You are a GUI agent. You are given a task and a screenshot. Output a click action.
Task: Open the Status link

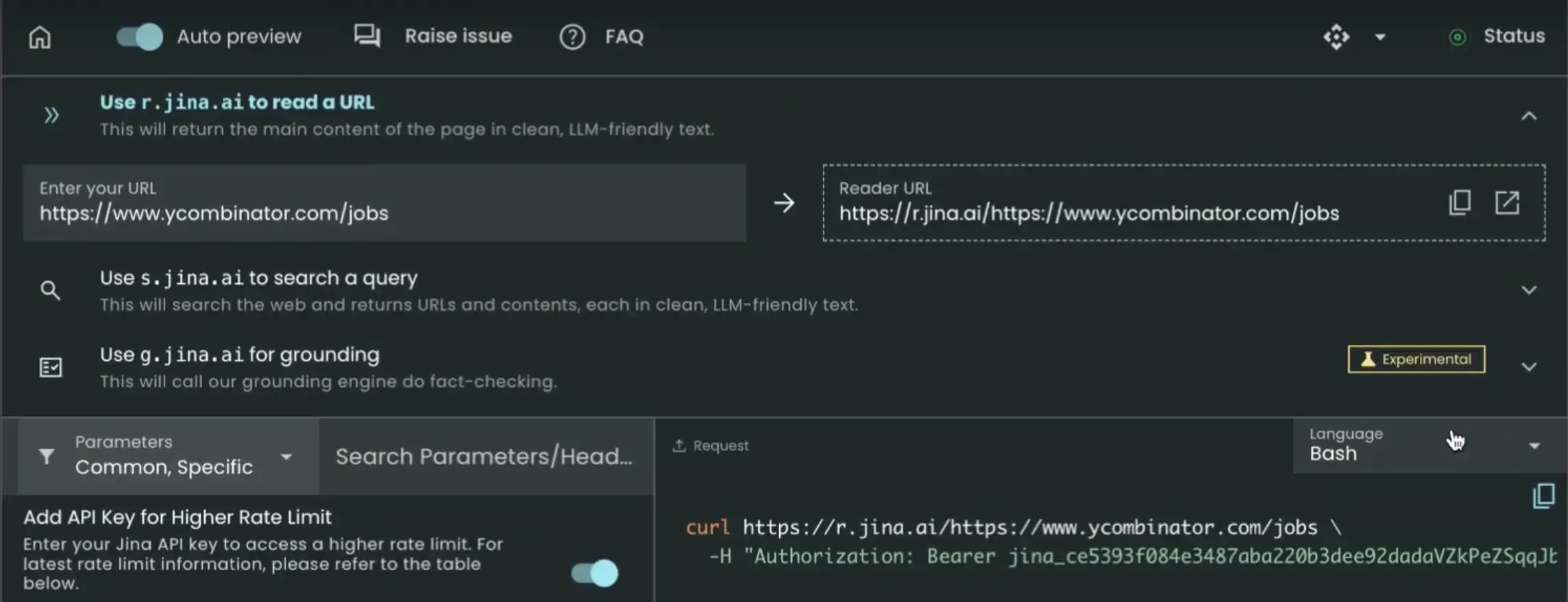tap(1514, 36)
